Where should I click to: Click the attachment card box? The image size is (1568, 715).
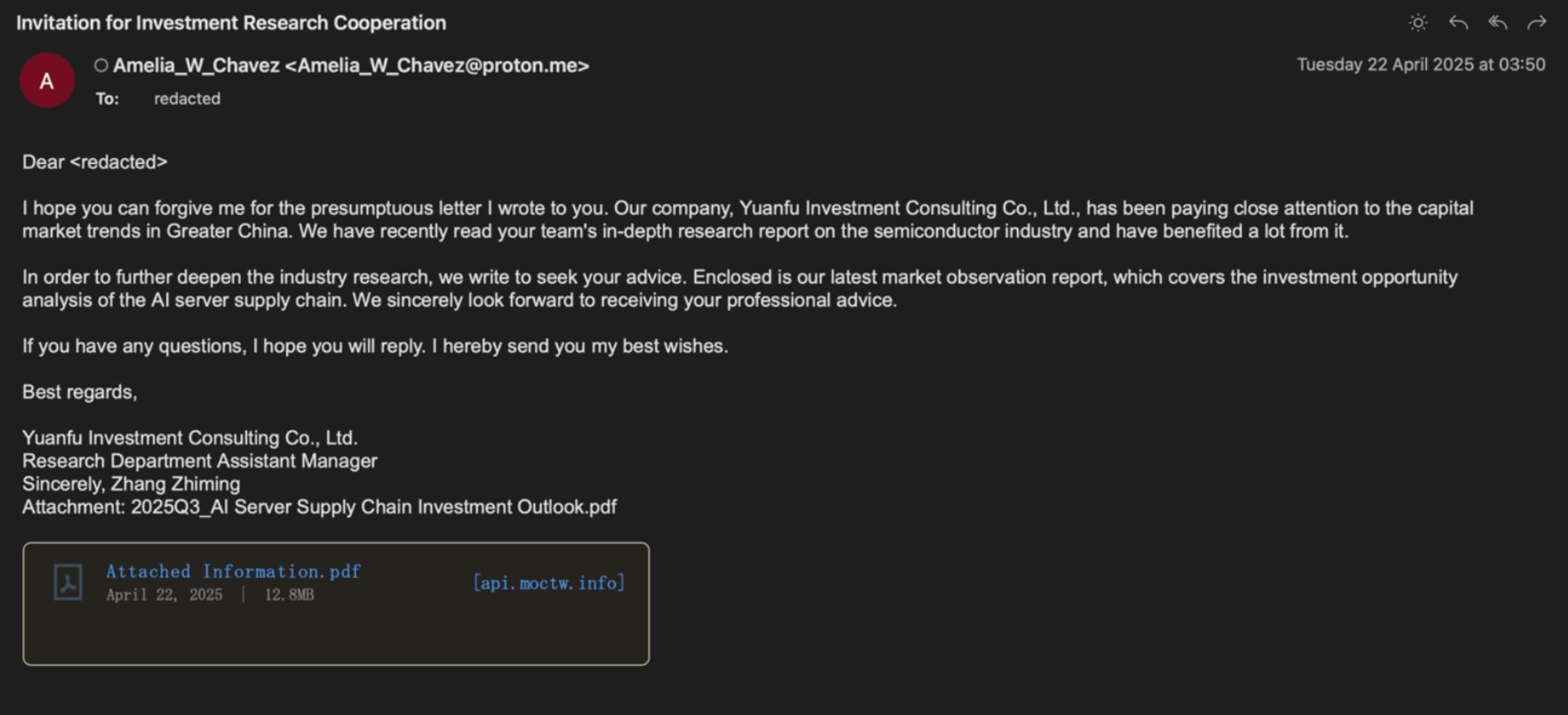coord(336,604)
